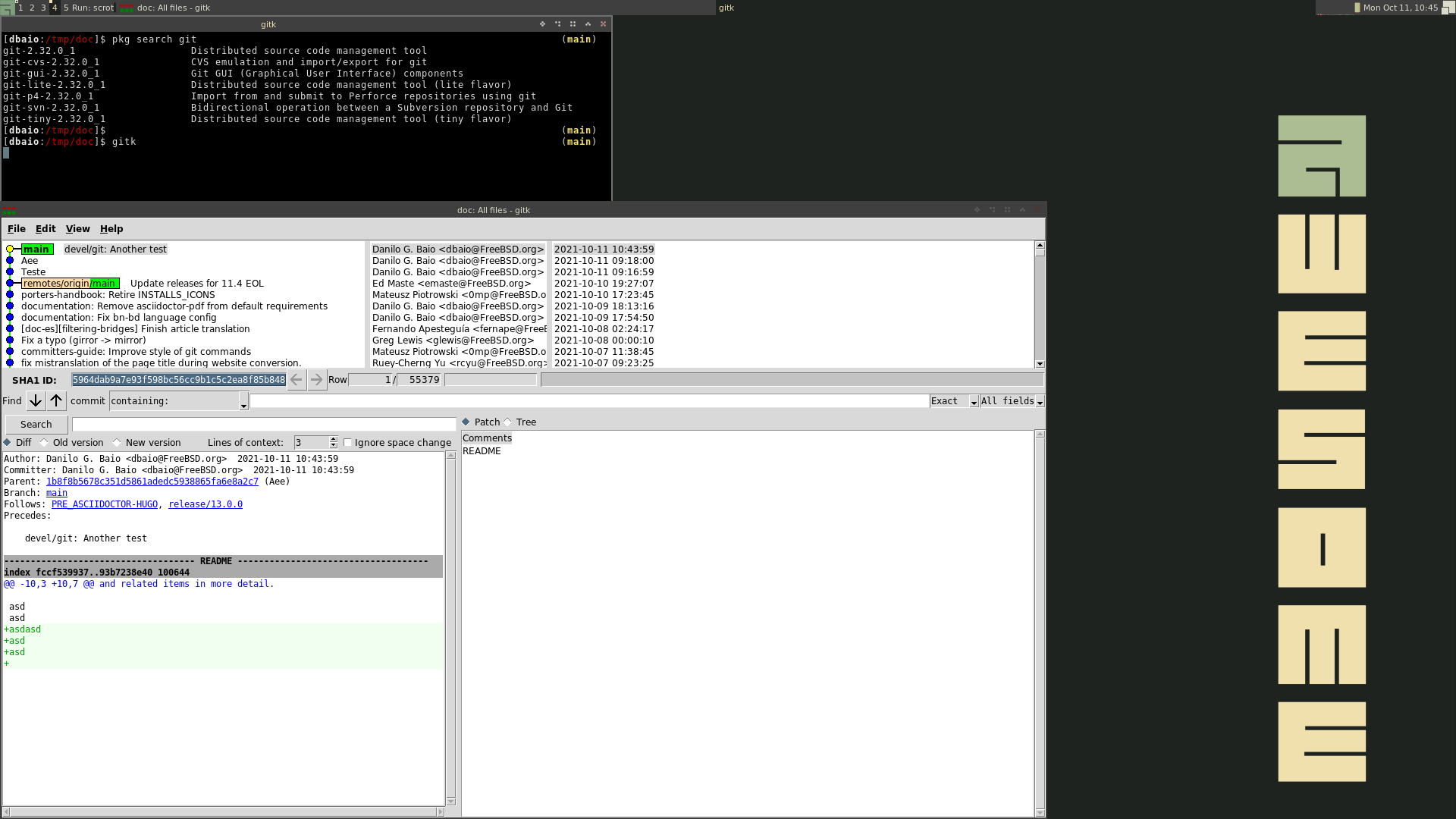
Task: Click the find next down-arrow button
Action: tap(36, 401)
